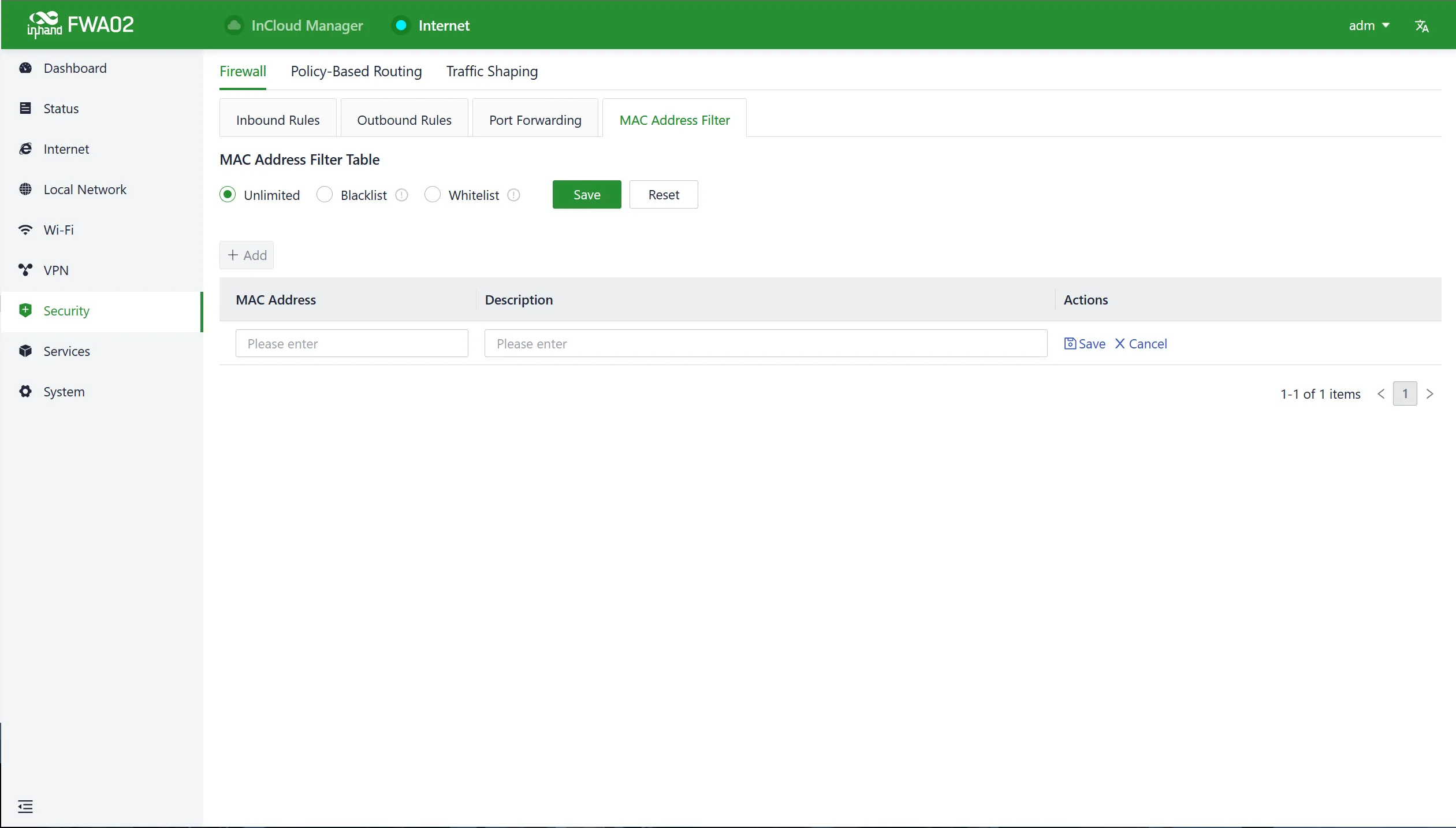The image size is (1456, 828).
Task: Click the Status list icon
Action: pos(25,109)
